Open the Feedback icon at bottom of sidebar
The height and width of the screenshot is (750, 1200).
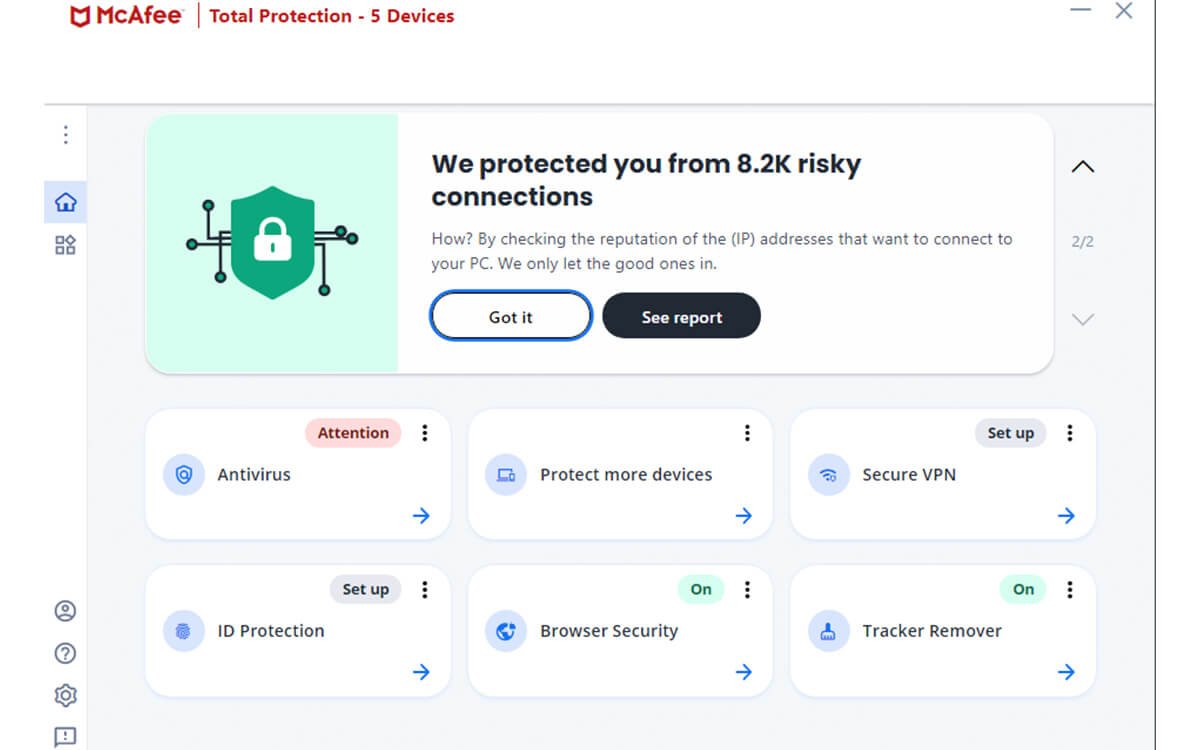pos(65,737)
